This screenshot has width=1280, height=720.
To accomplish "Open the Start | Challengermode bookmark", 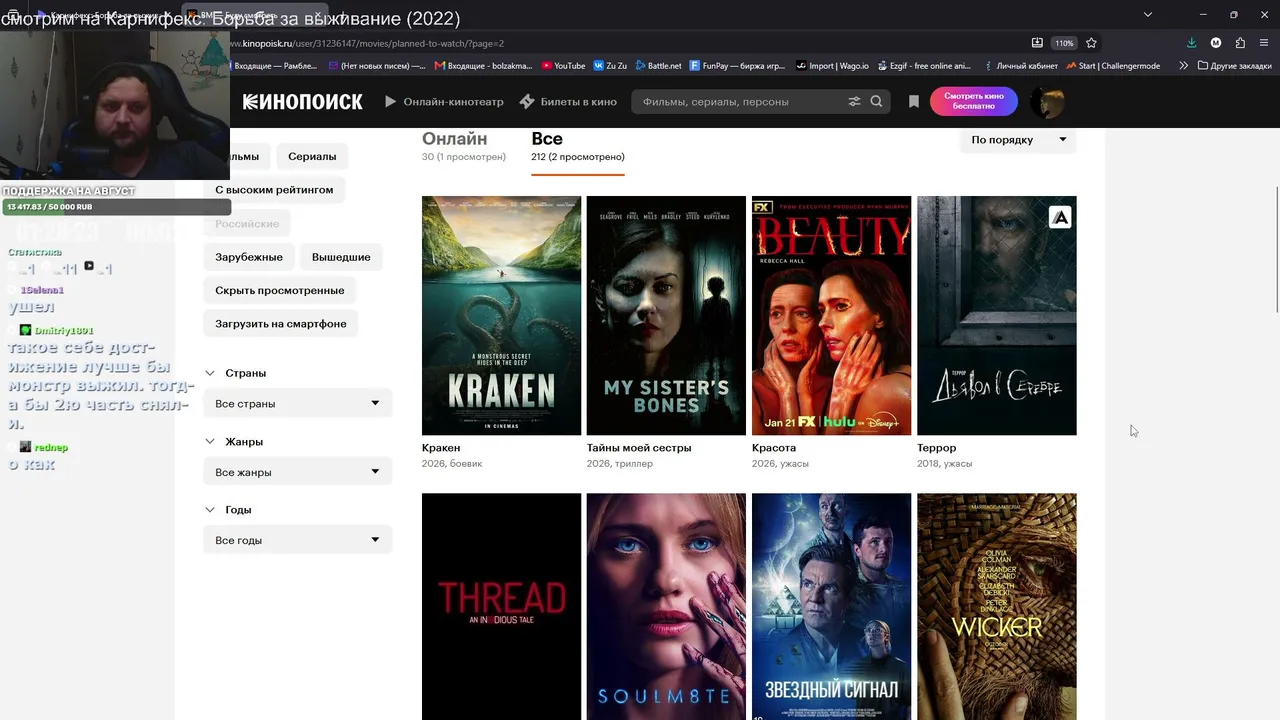I will pyautogui.click(x=1113, y=66).
